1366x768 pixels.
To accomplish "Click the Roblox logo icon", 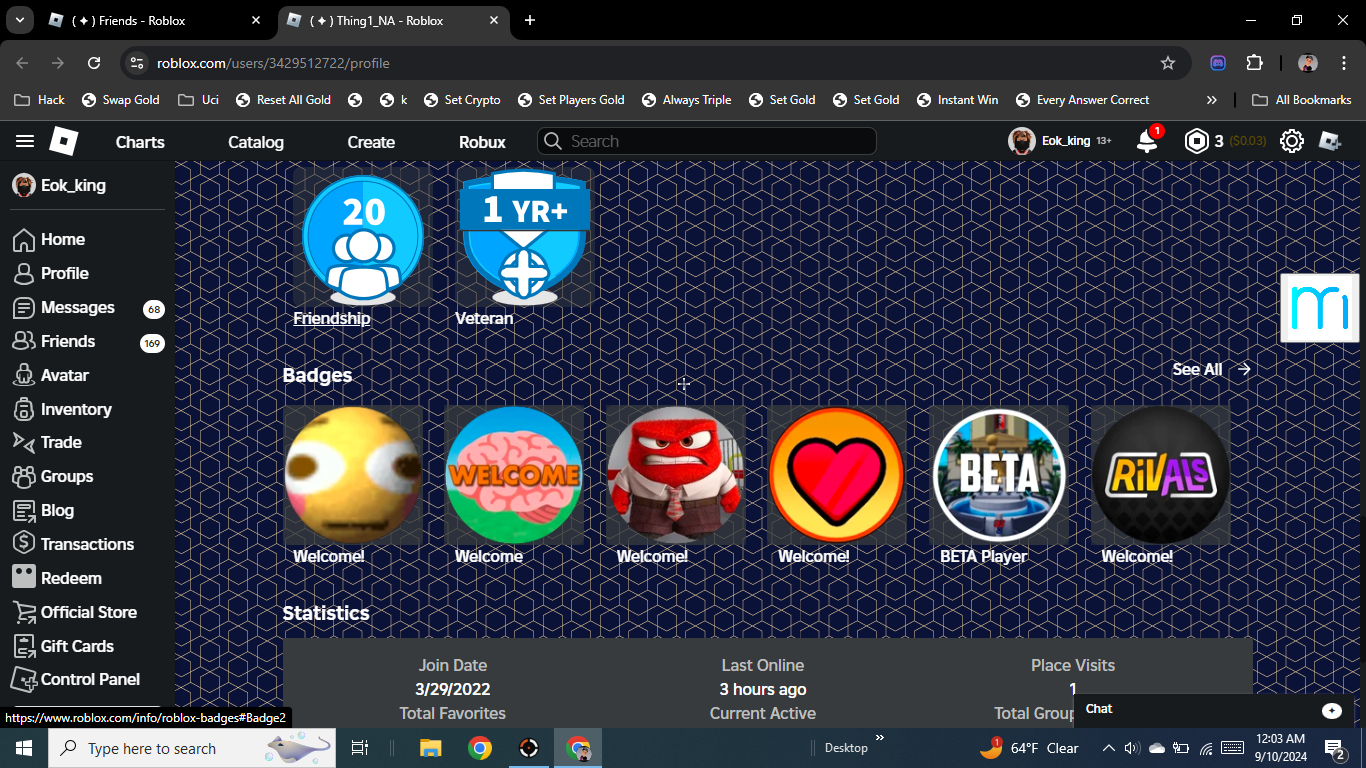I will (64, 141).
